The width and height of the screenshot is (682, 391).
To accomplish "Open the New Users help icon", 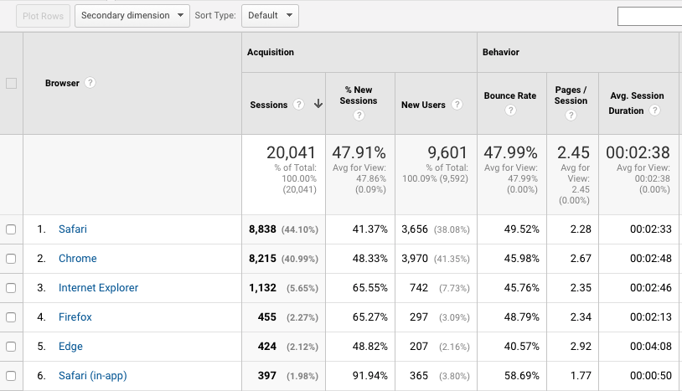I will 457,104.
